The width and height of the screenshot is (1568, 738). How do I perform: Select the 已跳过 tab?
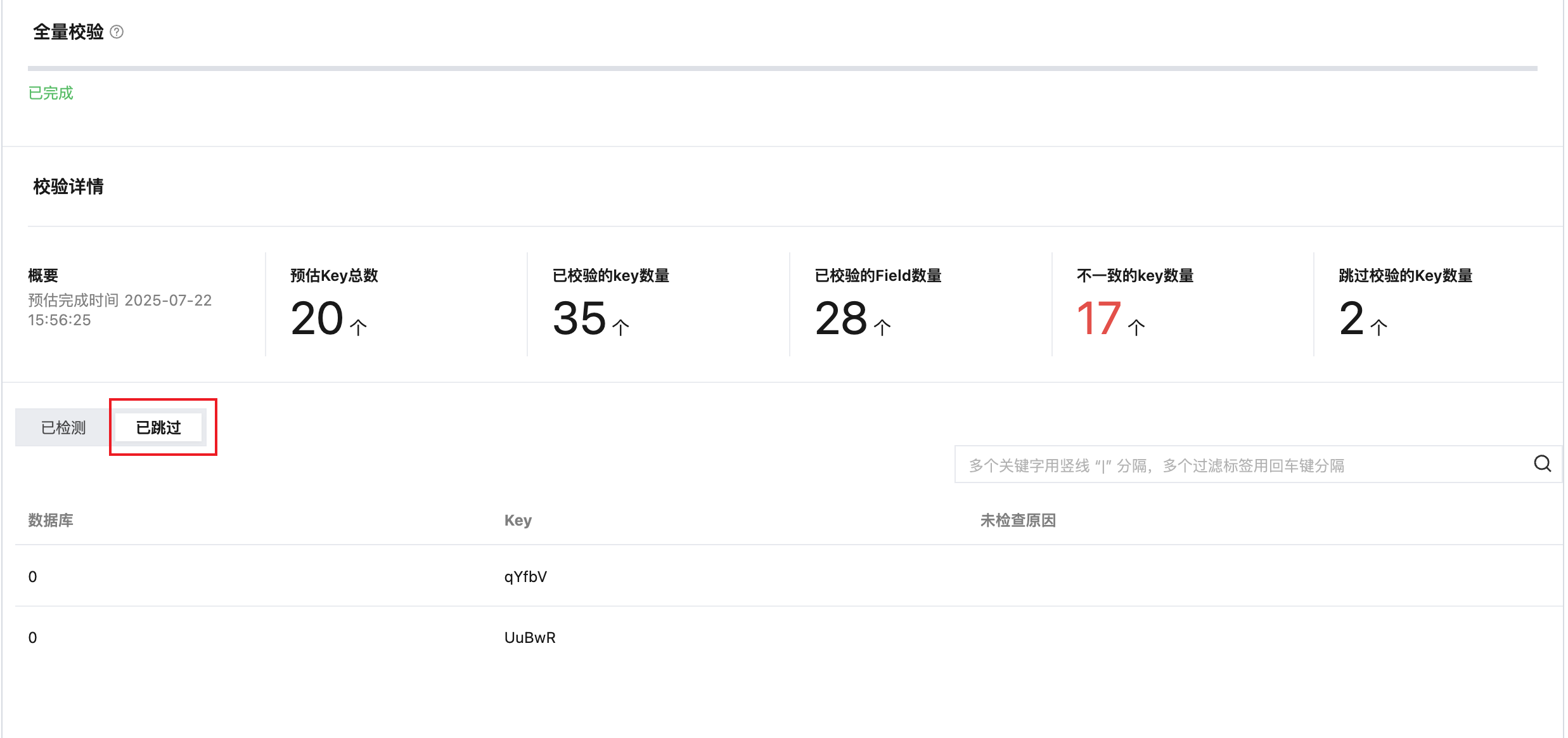(158, 428)
